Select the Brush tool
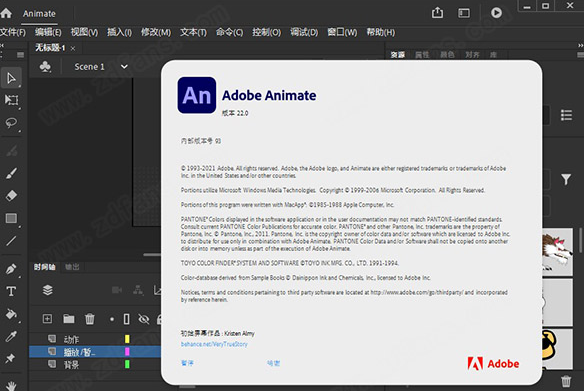The width and height of the screenshot is (584, 391). coord(11,173)
